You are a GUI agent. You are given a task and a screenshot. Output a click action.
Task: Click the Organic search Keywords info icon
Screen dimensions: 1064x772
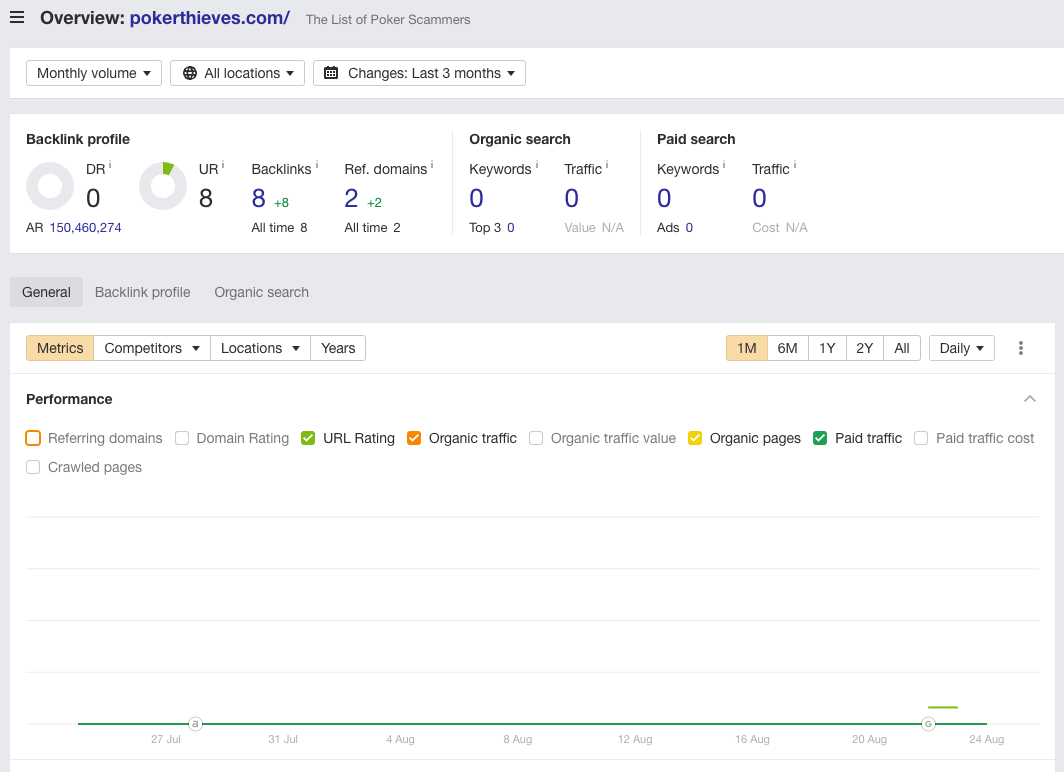pos(537,165)
